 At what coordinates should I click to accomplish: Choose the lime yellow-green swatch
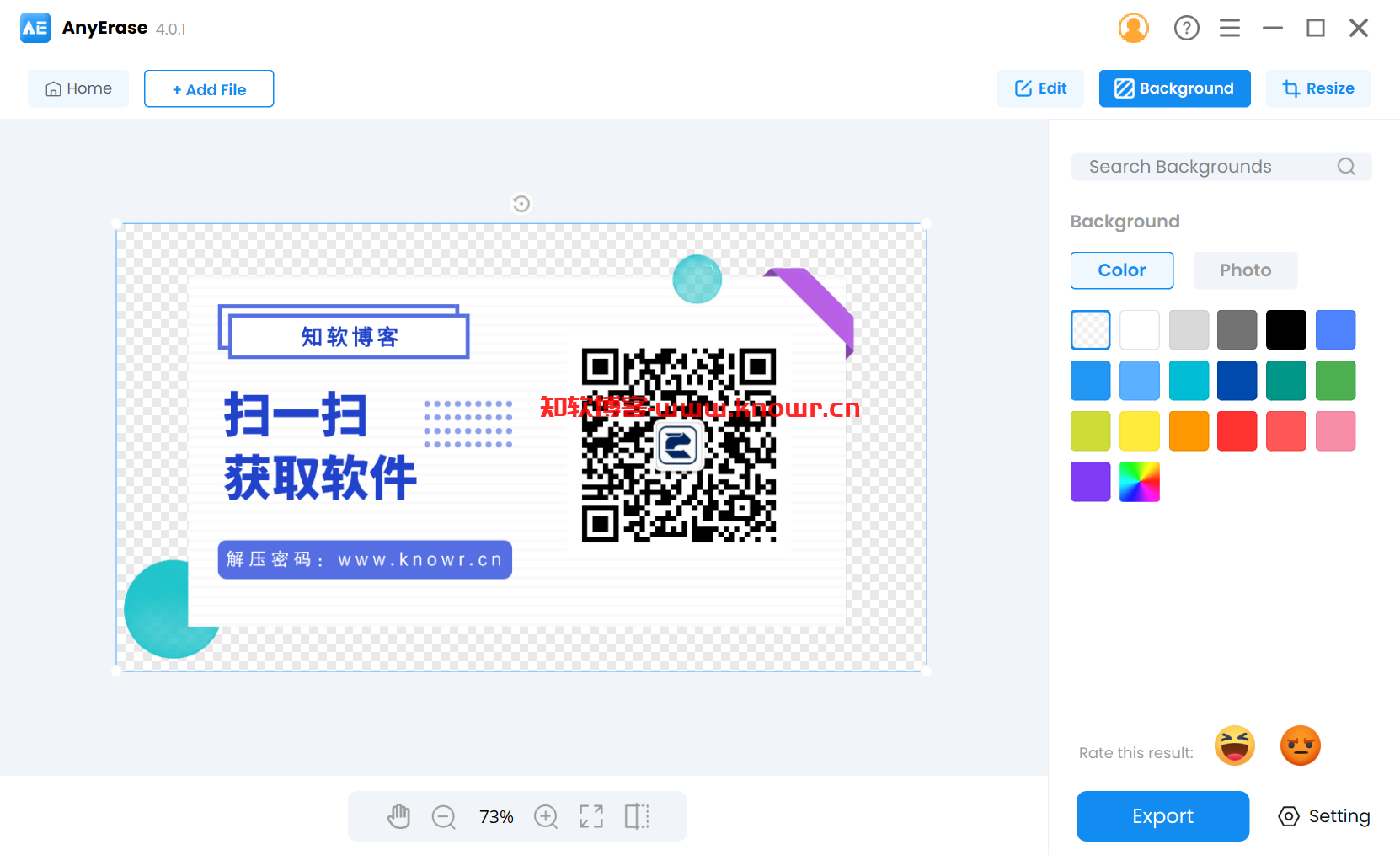point(1090,431)
